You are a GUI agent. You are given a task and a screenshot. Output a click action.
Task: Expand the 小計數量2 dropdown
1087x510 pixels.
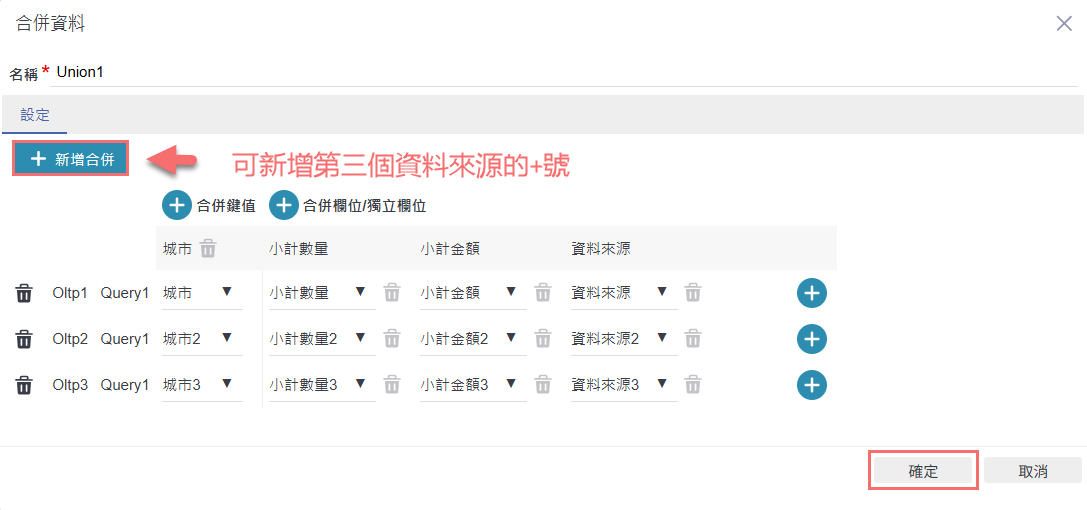click(322, 339)
